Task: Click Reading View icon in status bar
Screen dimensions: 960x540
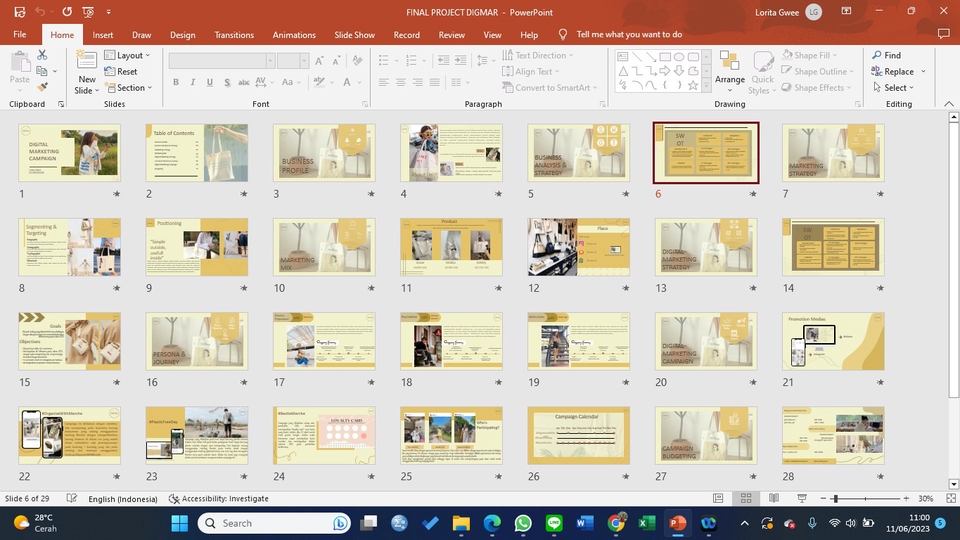Action: [774, 498]
